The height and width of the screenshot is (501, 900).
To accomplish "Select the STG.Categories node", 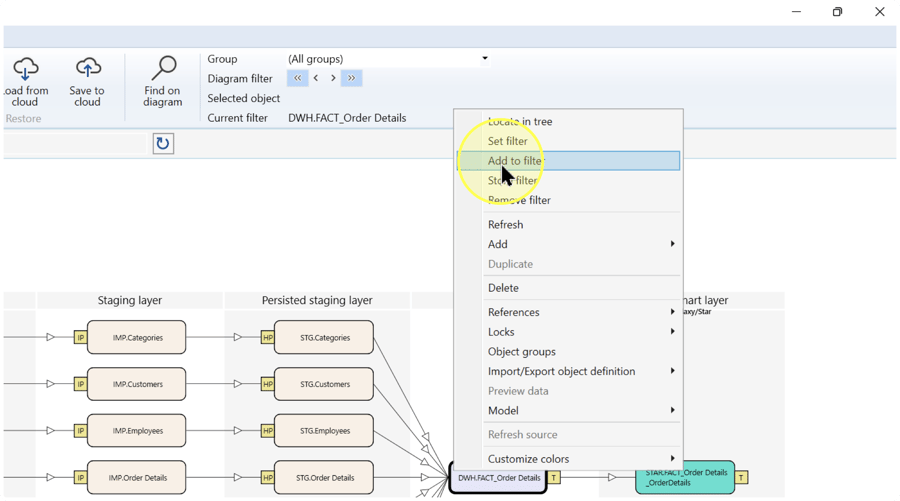I will [x=324, y=337].
